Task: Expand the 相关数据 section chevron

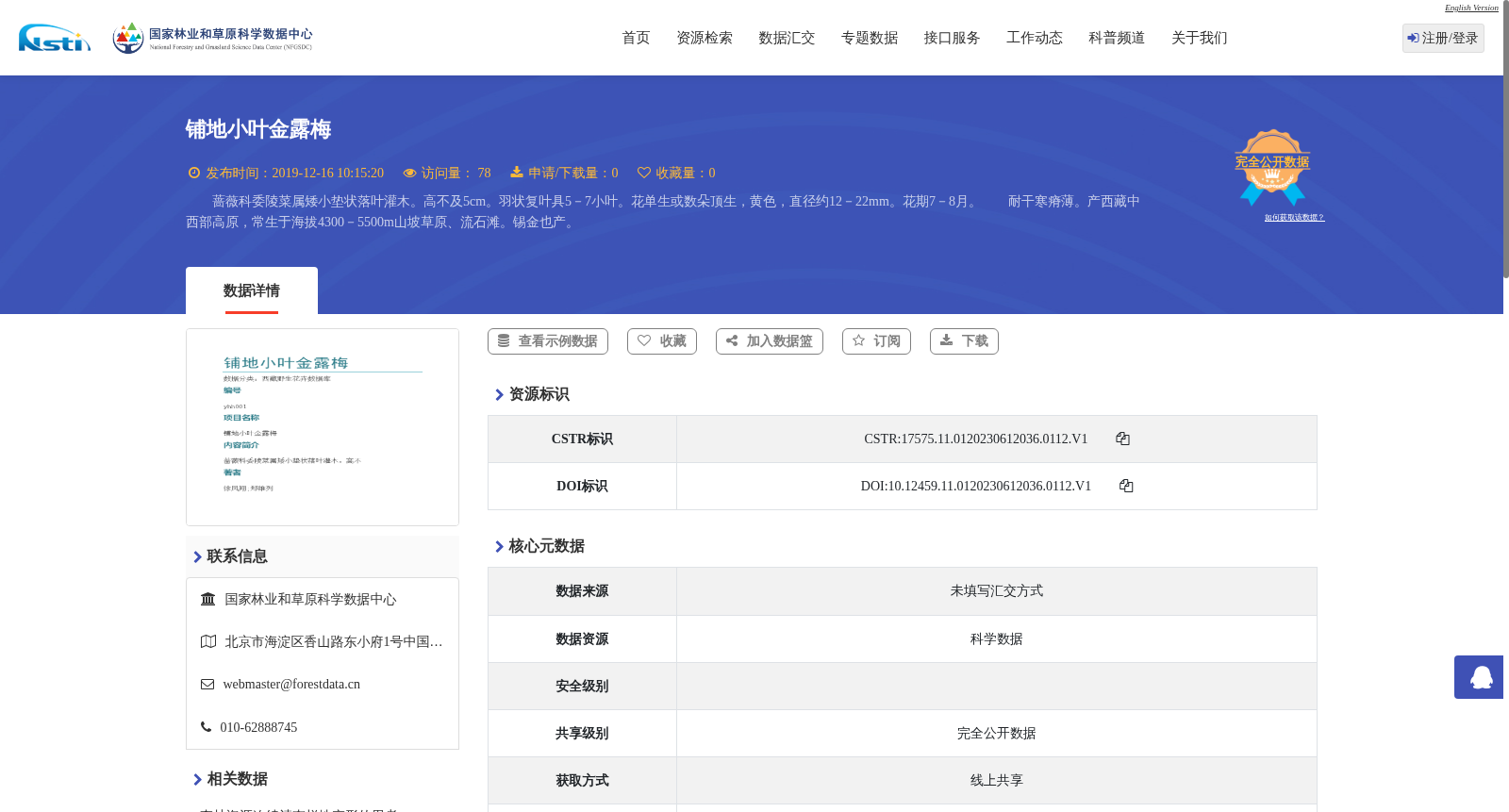Action: 197,779
